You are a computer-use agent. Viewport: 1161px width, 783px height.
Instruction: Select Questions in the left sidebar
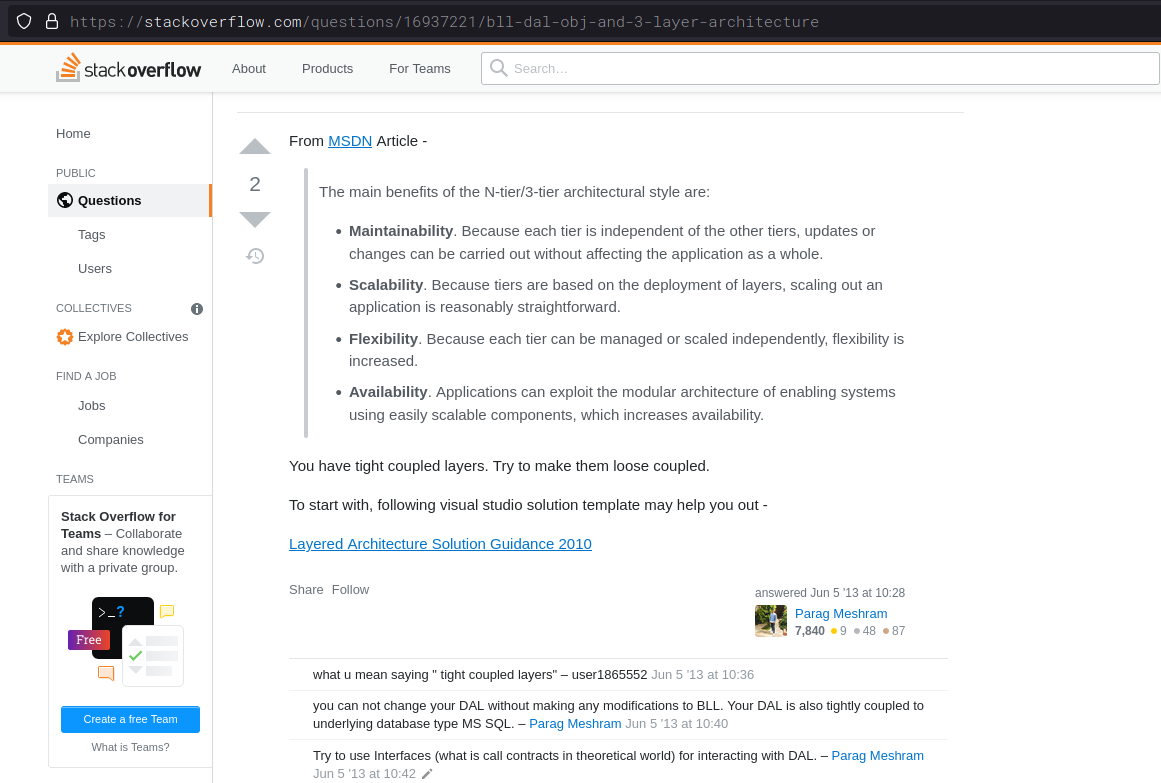tap(109, 201)
